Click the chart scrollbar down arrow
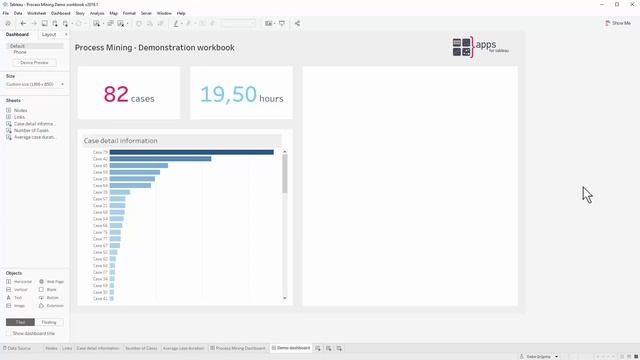 tap(284, 298)
